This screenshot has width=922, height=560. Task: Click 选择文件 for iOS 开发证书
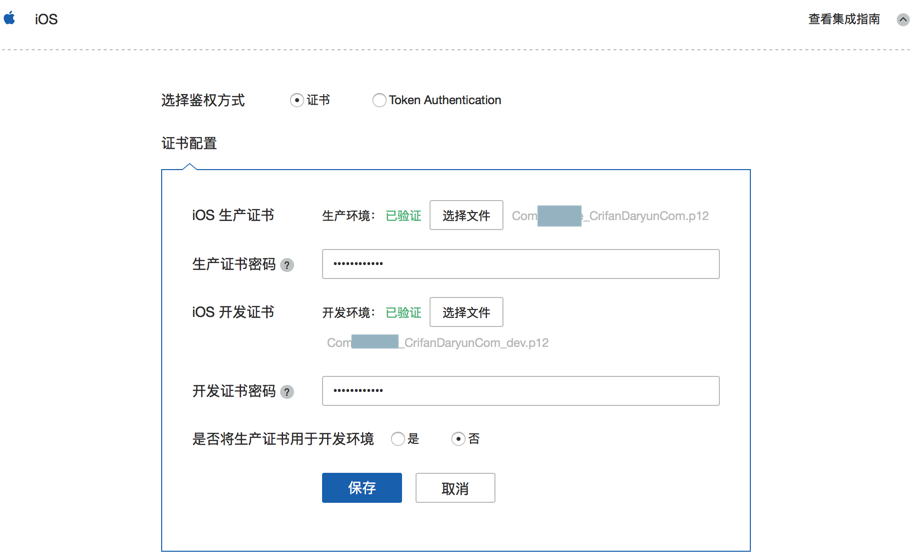pos(466,312)
